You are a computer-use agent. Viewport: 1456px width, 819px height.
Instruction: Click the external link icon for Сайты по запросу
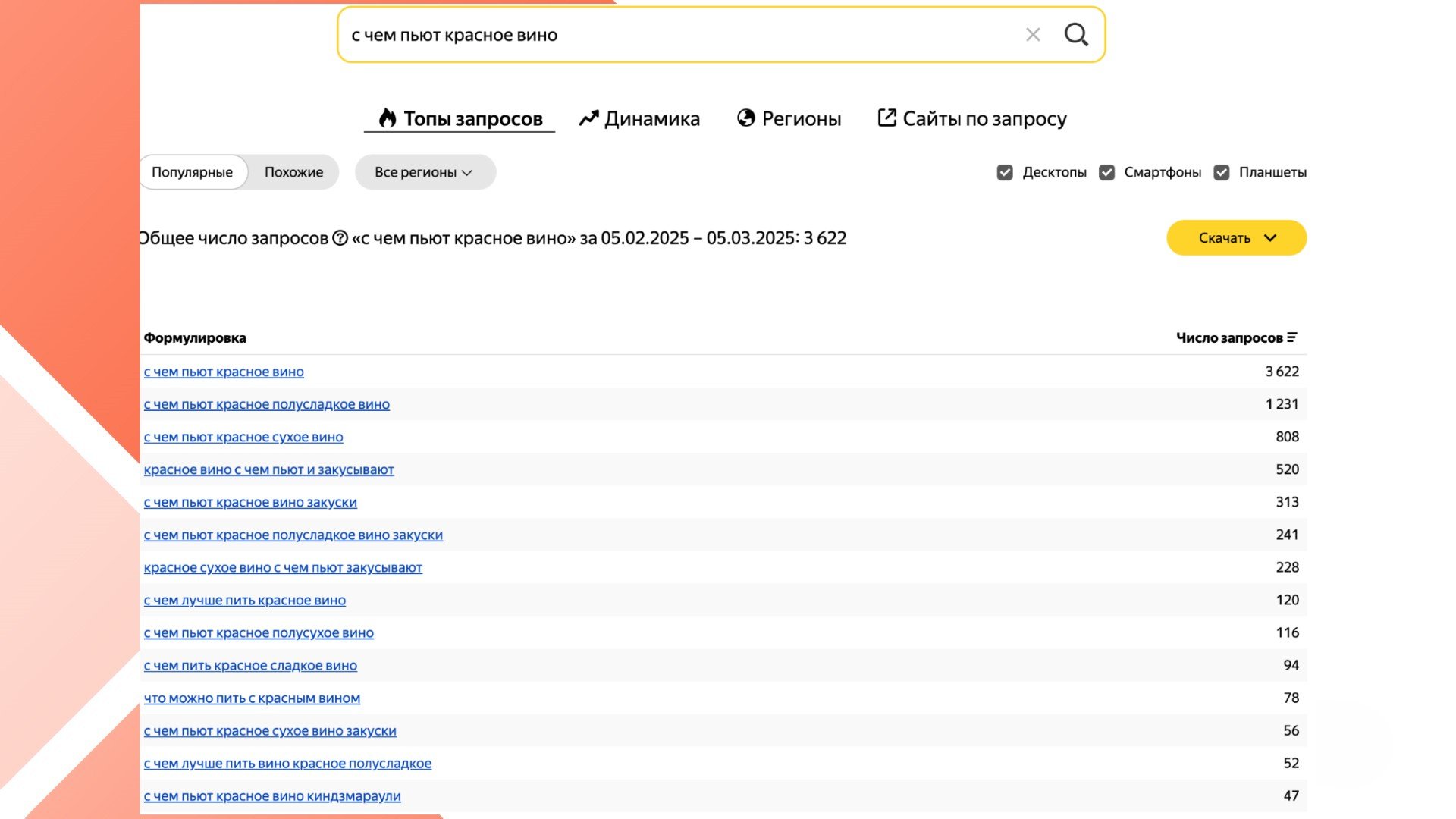pyautogui.click(x=886, y=118)
